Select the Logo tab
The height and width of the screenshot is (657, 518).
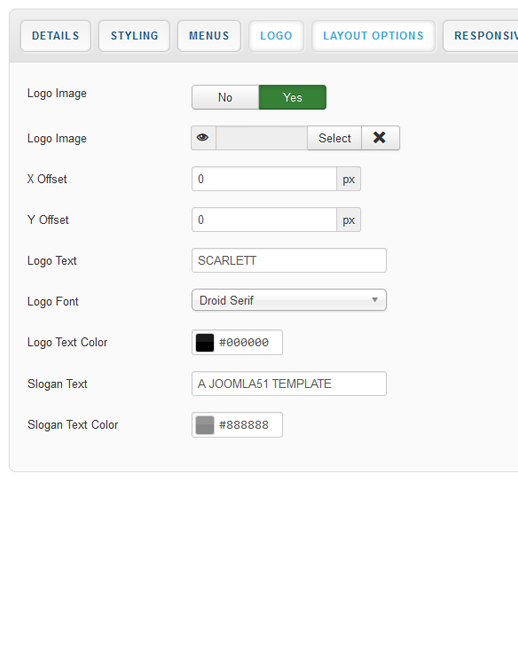point(276,36)
